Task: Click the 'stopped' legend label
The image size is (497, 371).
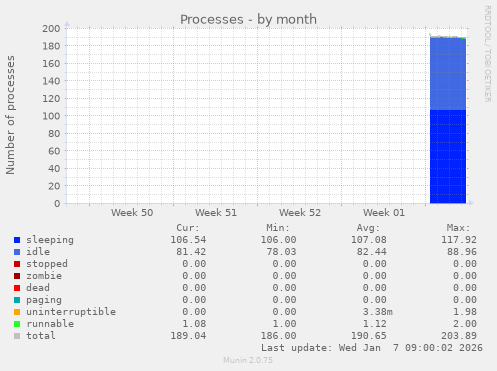Action: [x=47, y=264]
